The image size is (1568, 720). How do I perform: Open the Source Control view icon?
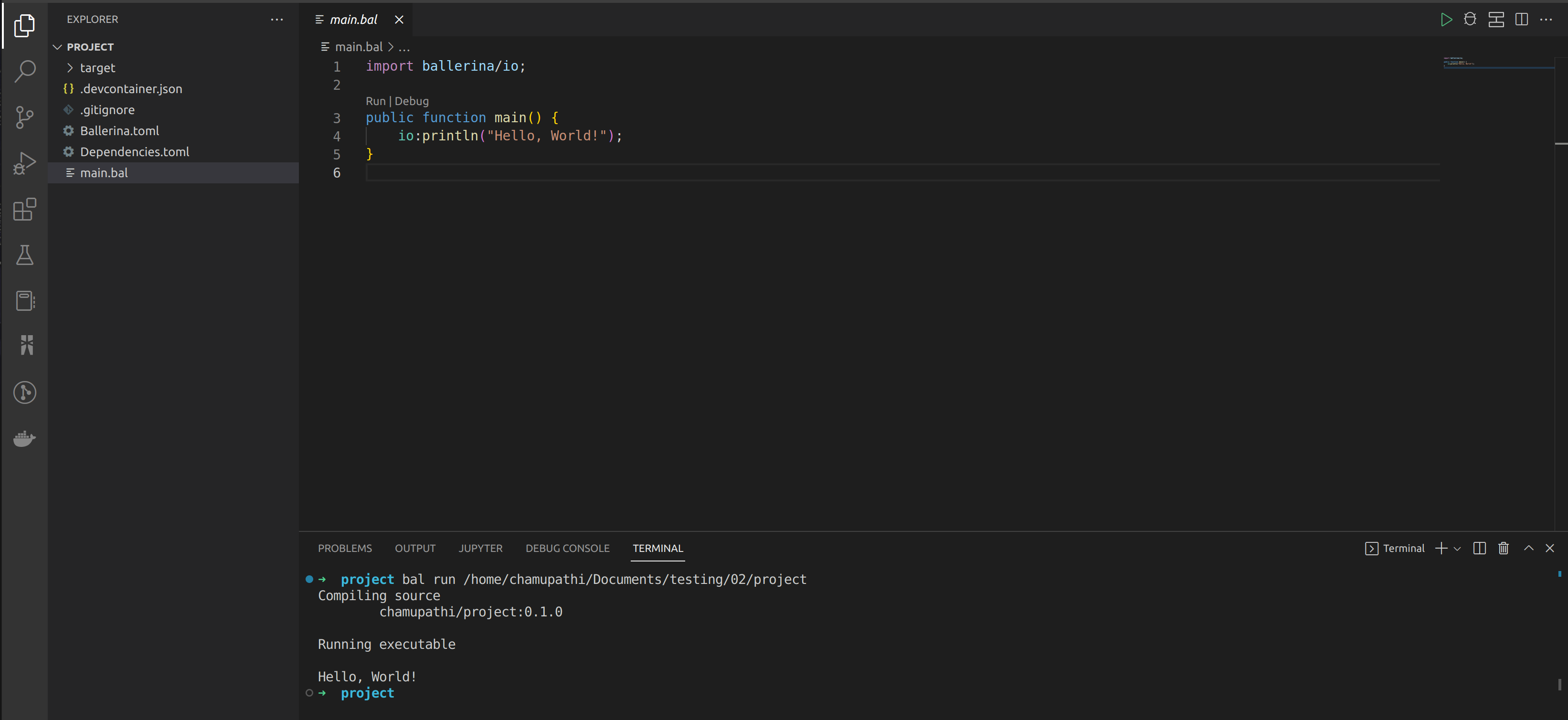[24, 117]
